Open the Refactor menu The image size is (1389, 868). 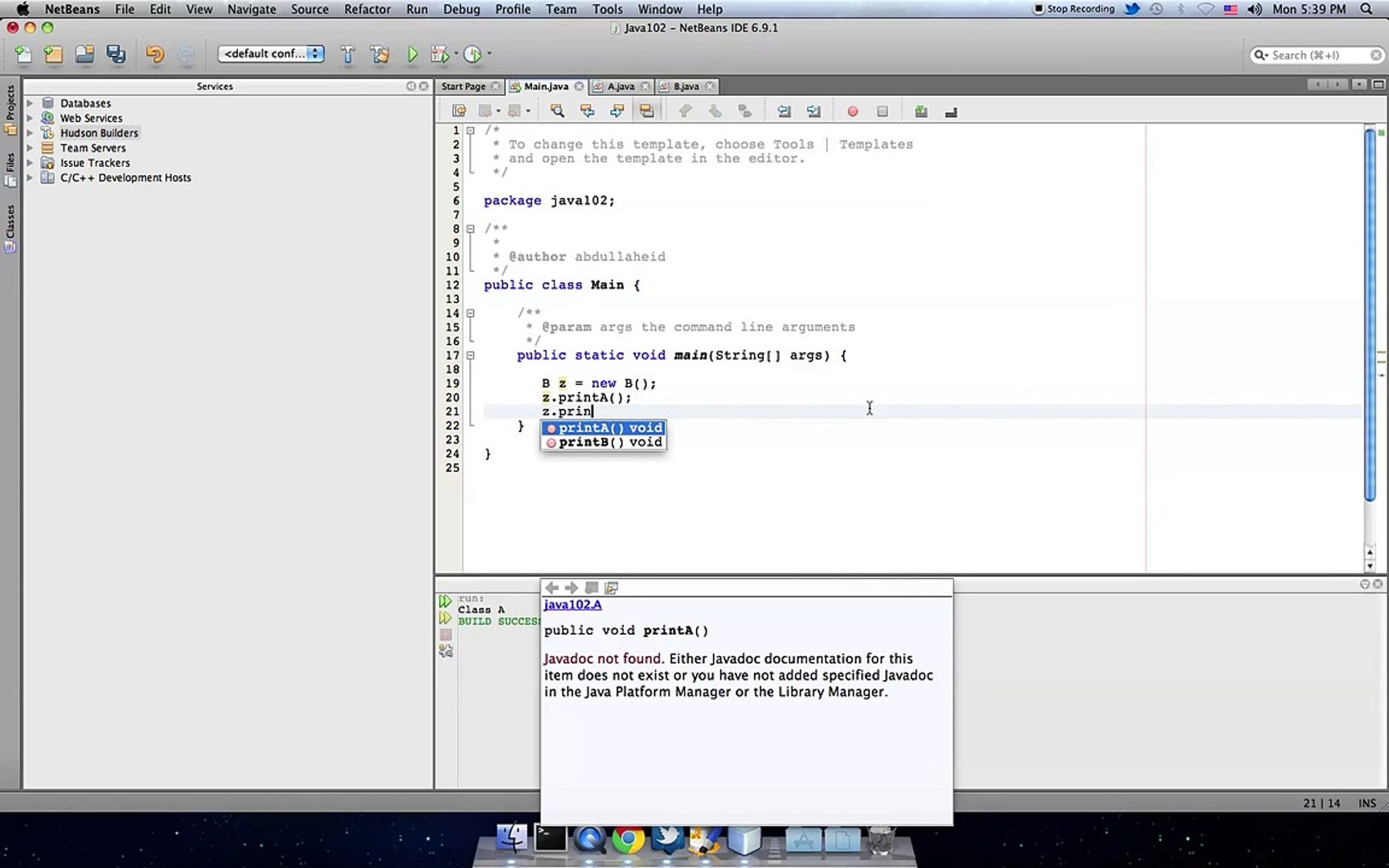coord(367,9)
